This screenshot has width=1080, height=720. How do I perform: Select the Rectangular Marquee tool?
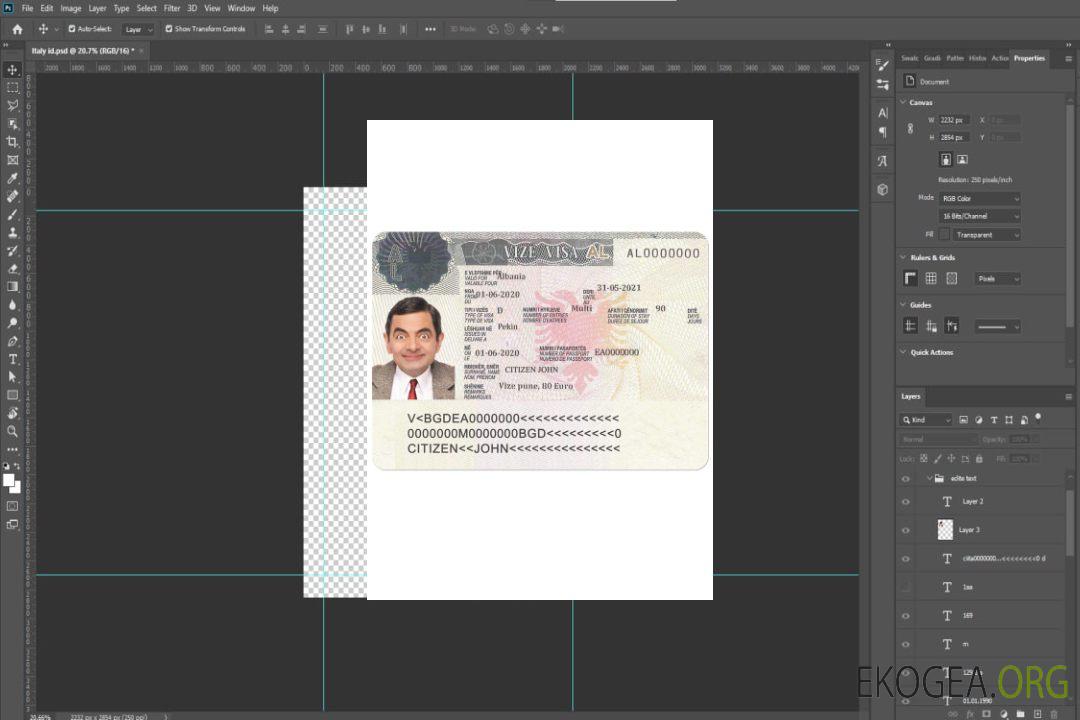coord(12,88)
